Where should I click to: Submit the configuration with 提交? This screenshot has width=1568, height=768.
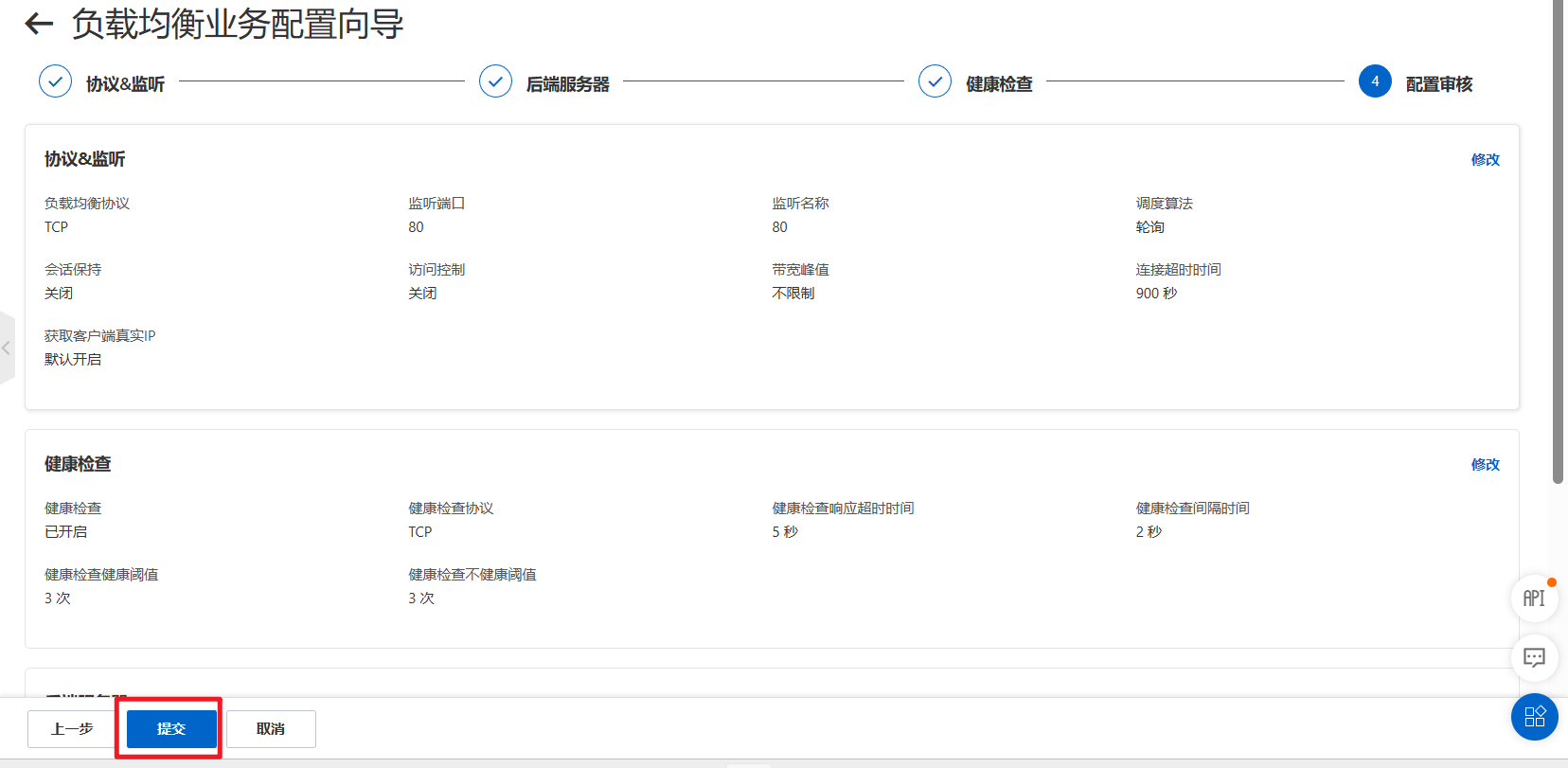tap(171, 729)
